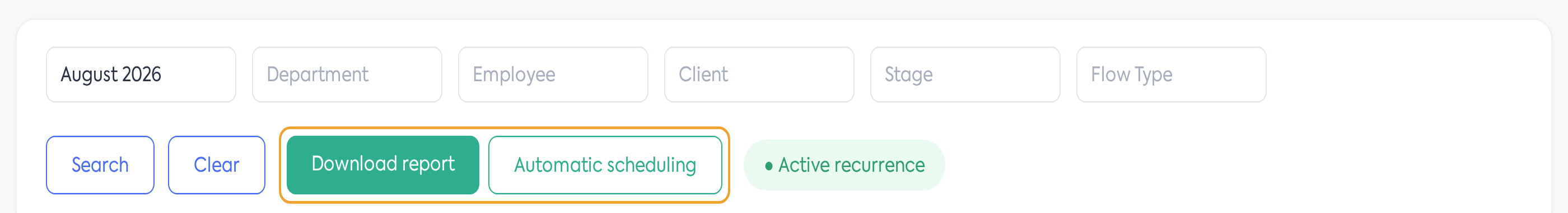Click the Active recurrence status badge
Viewport: 1568px width, 213px height.
(x=844, y=165)
